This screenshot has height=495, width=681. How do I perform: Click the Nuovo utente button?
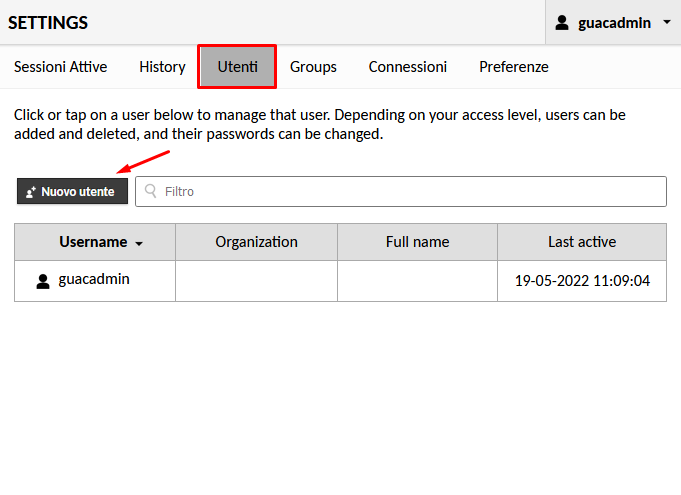[x=73, y=191]
